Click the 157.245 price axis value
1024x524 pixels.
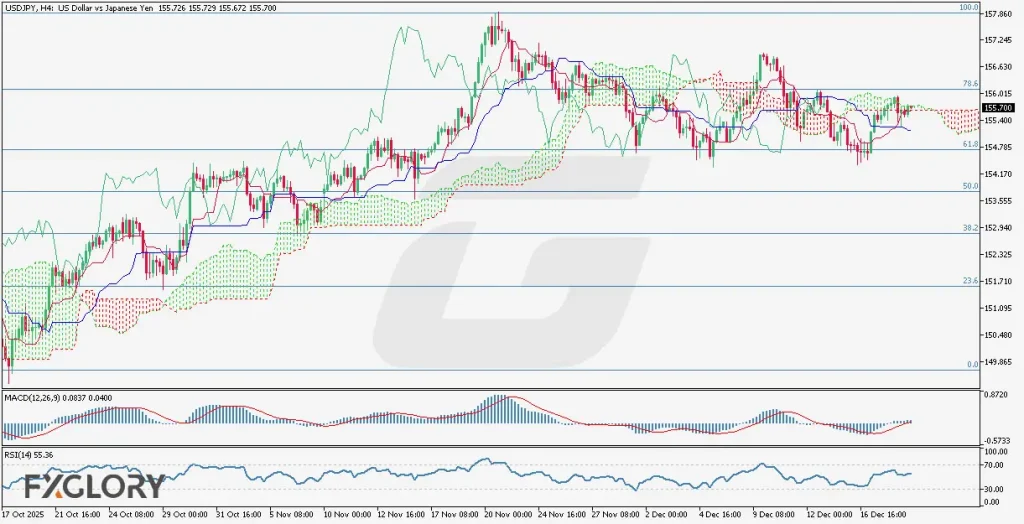click(x=997, y=40)
